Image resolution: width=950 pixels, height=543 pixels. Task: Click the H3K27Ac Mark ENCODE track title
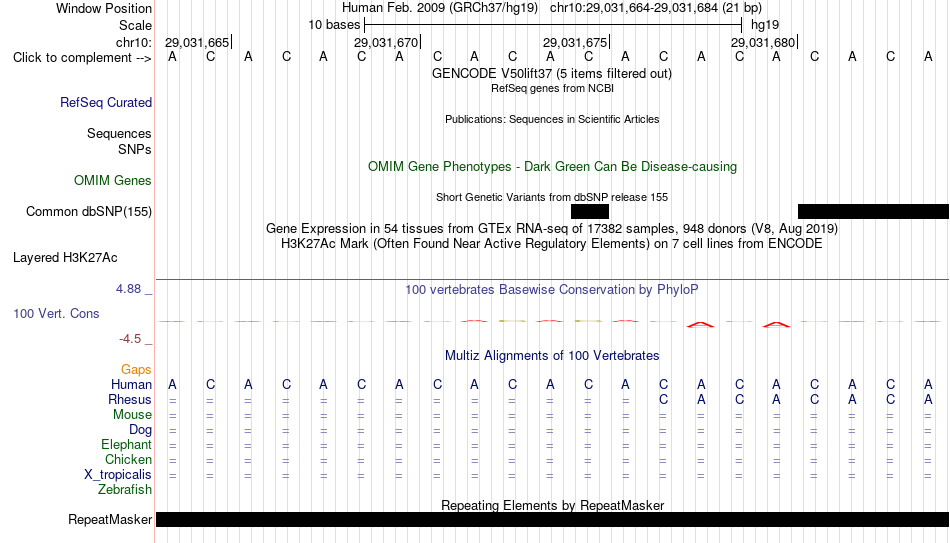tap(552, 244)
